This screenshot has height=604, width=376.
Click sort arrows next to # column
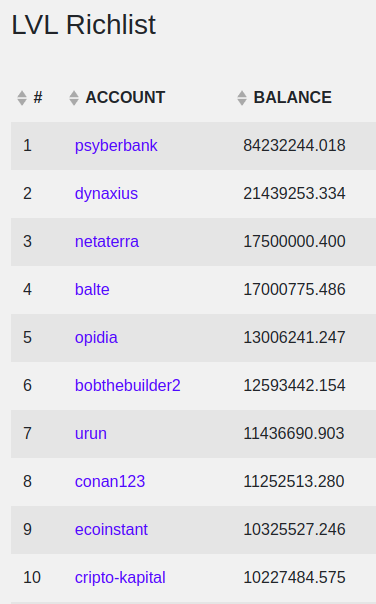point(22,98)
